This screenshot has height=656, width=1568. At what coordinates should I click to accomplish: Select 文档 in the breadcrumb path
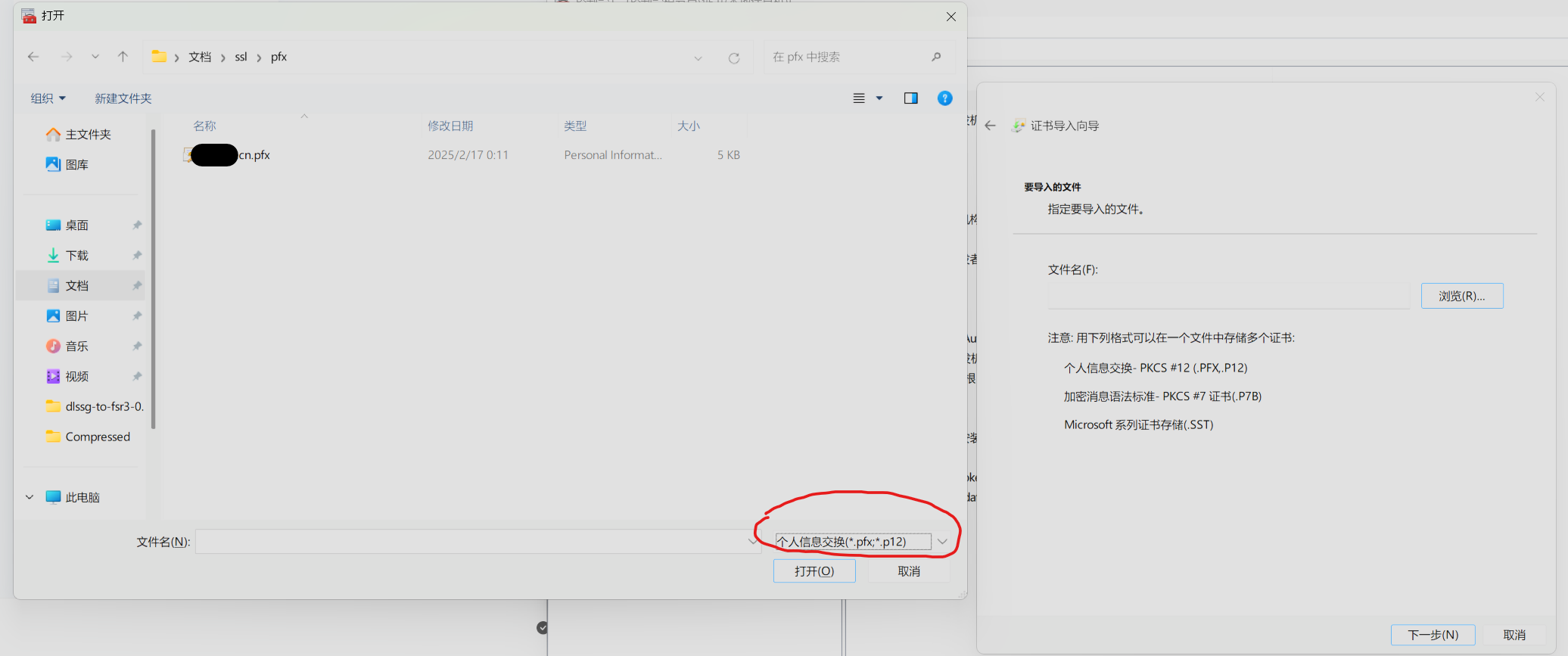click(x=200, y=57)
